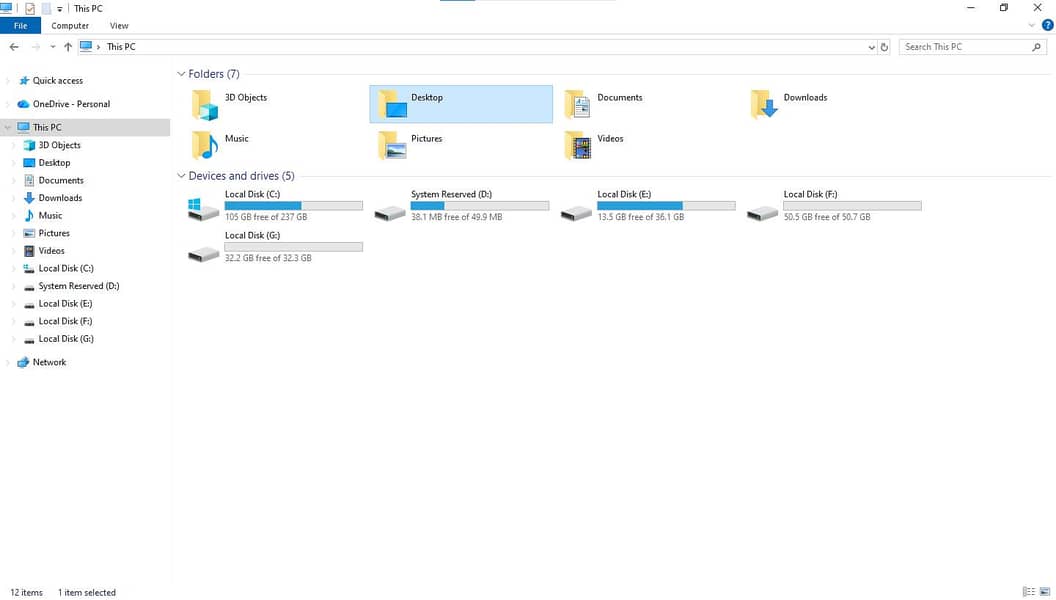This screenshot has height=600, width=1056.
Task: Select Documents in the navigation pane
Action: 61,180
